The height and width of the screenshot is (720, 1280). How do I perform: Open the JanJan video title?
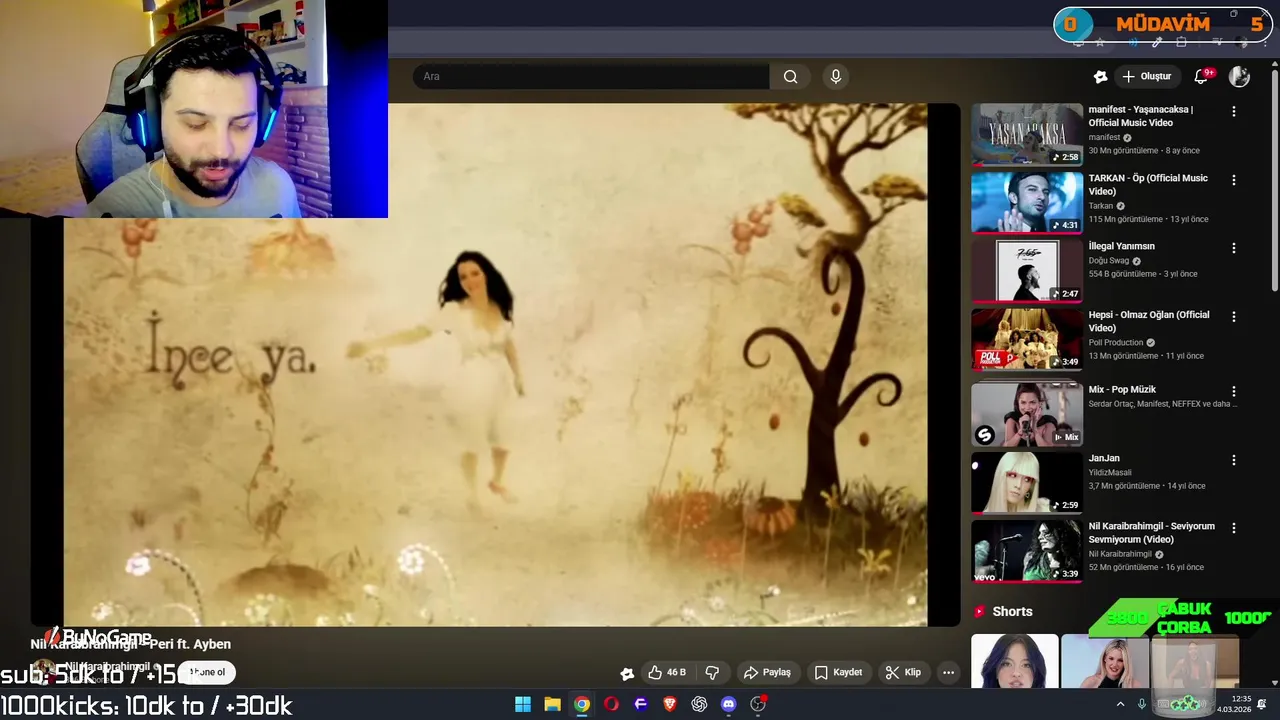(x=1104, y=458)
